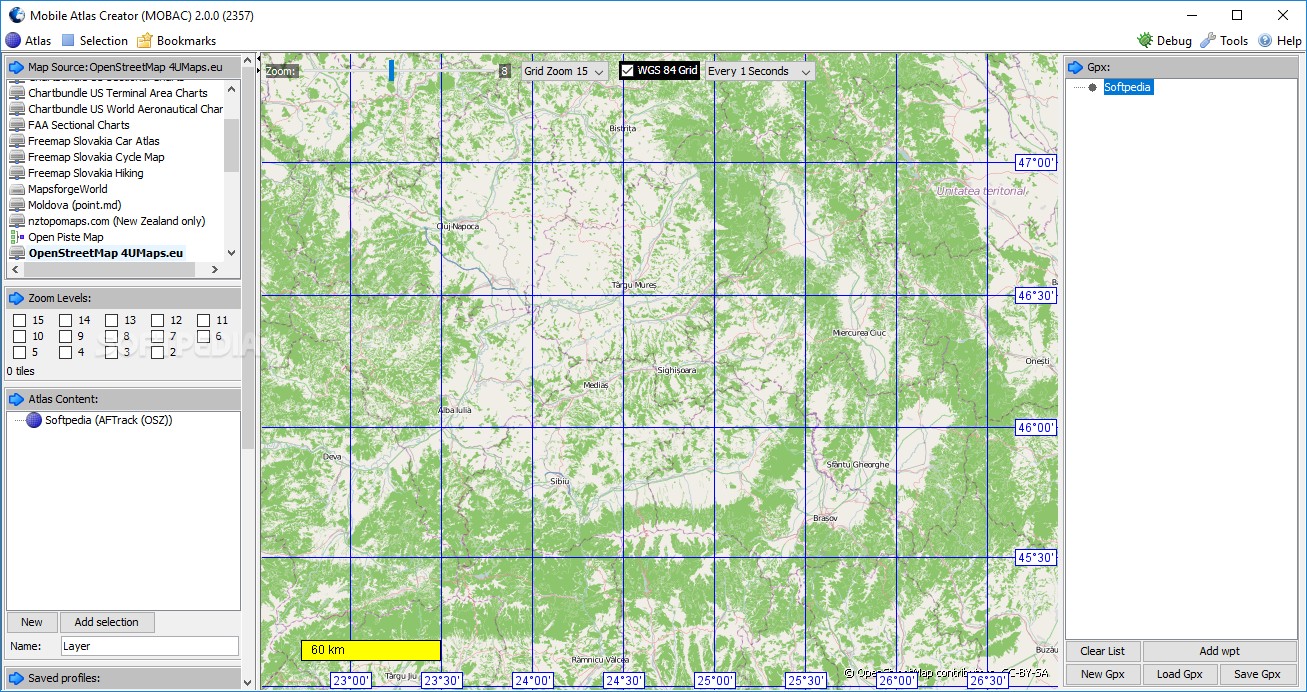Screen dimensions: 1307x692
Task: Click the Softpedia atlas globe icon
Action: pos(34,420)
